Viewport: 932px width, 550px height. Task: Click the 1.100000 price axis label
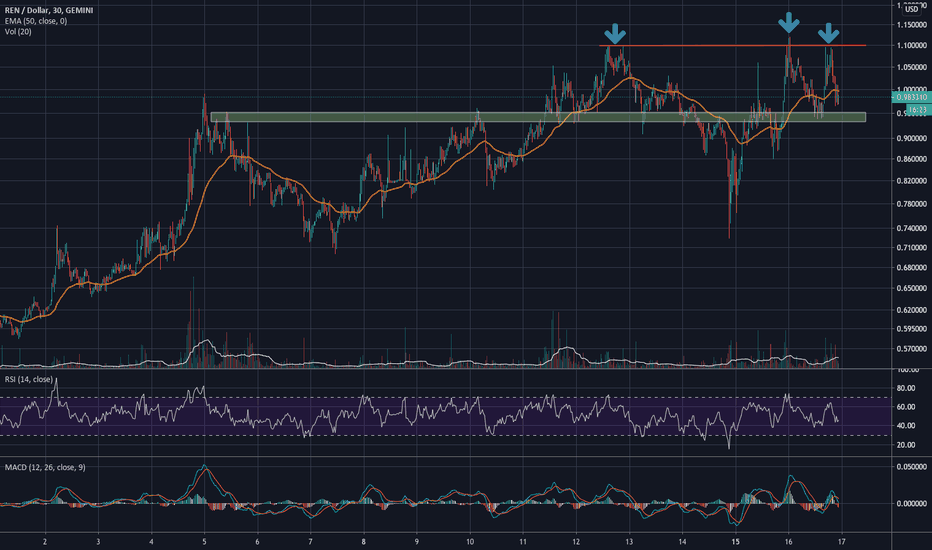click(911, 45)
